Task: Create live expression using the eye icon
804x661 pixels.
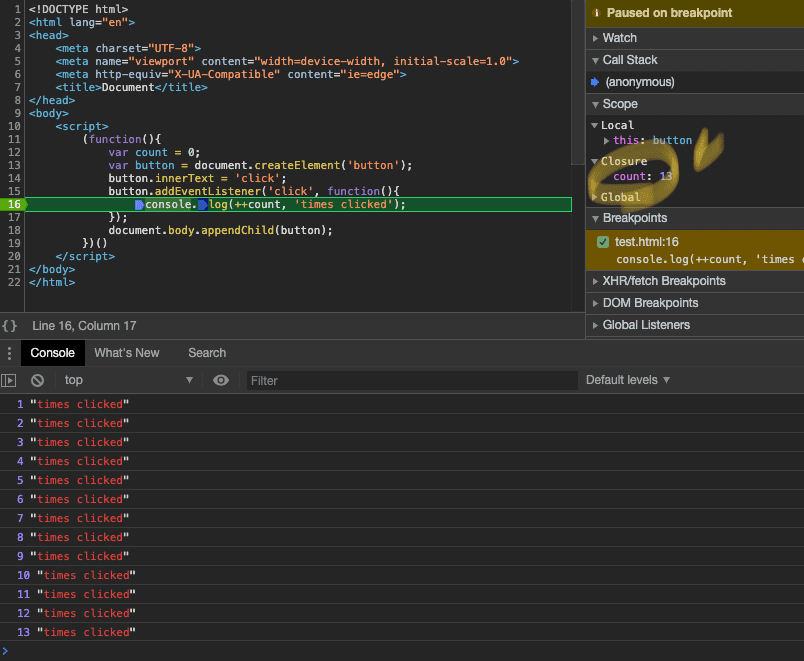Action: (221, 380)
